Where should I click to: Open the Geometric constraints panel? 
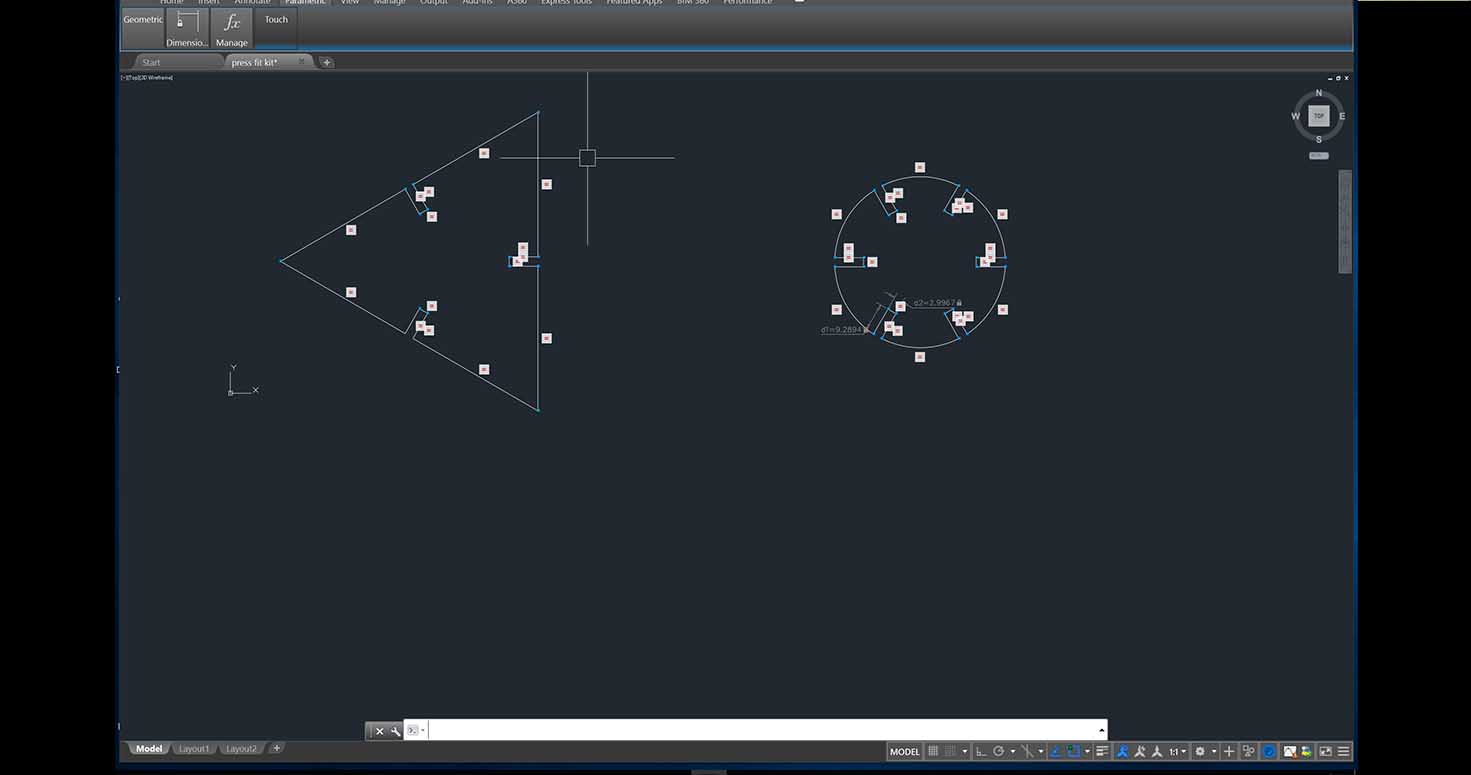click(x=142, y=28)
